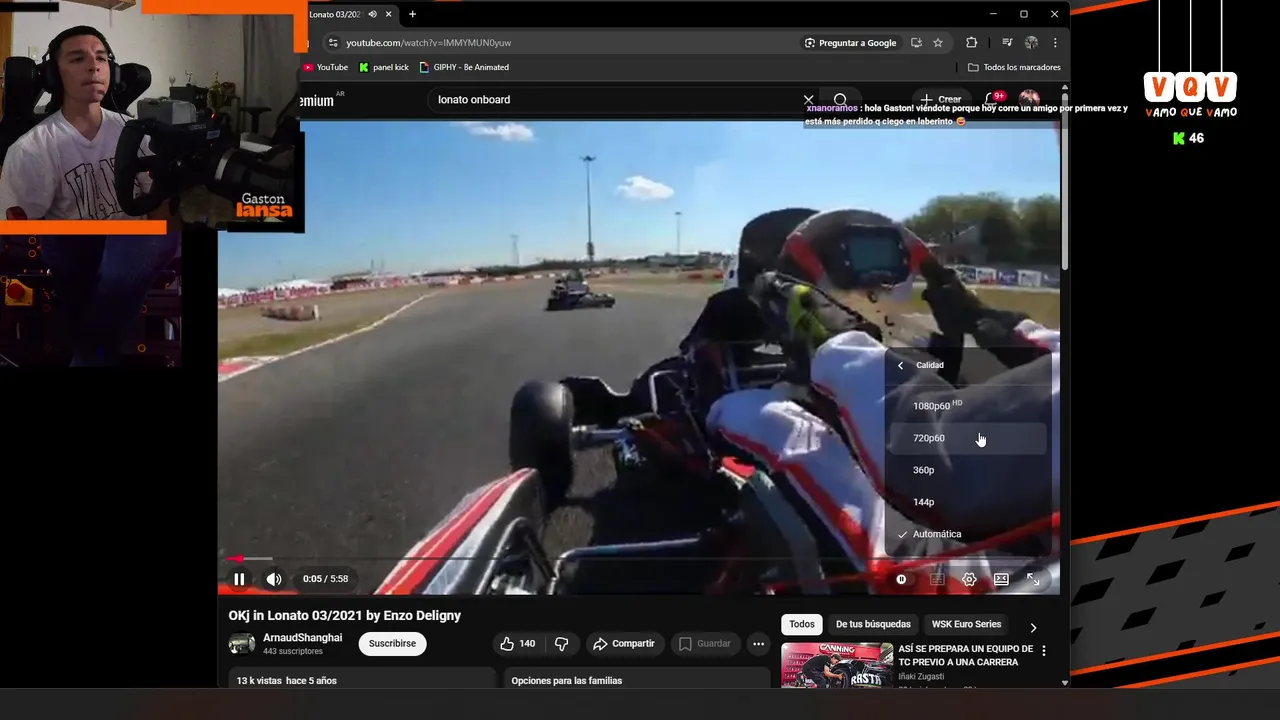Click the youtube.com address bar URL

pyautogui.click(x=429, y=43)
